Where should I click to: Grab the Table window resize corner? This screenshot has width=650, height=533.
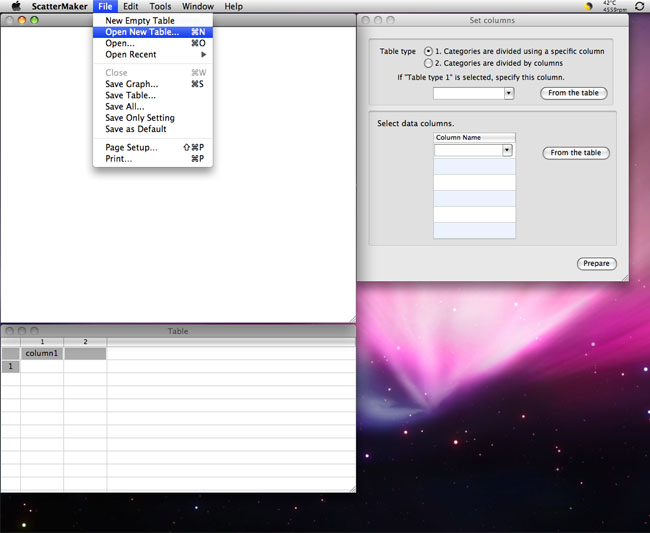tap(352, 489)
